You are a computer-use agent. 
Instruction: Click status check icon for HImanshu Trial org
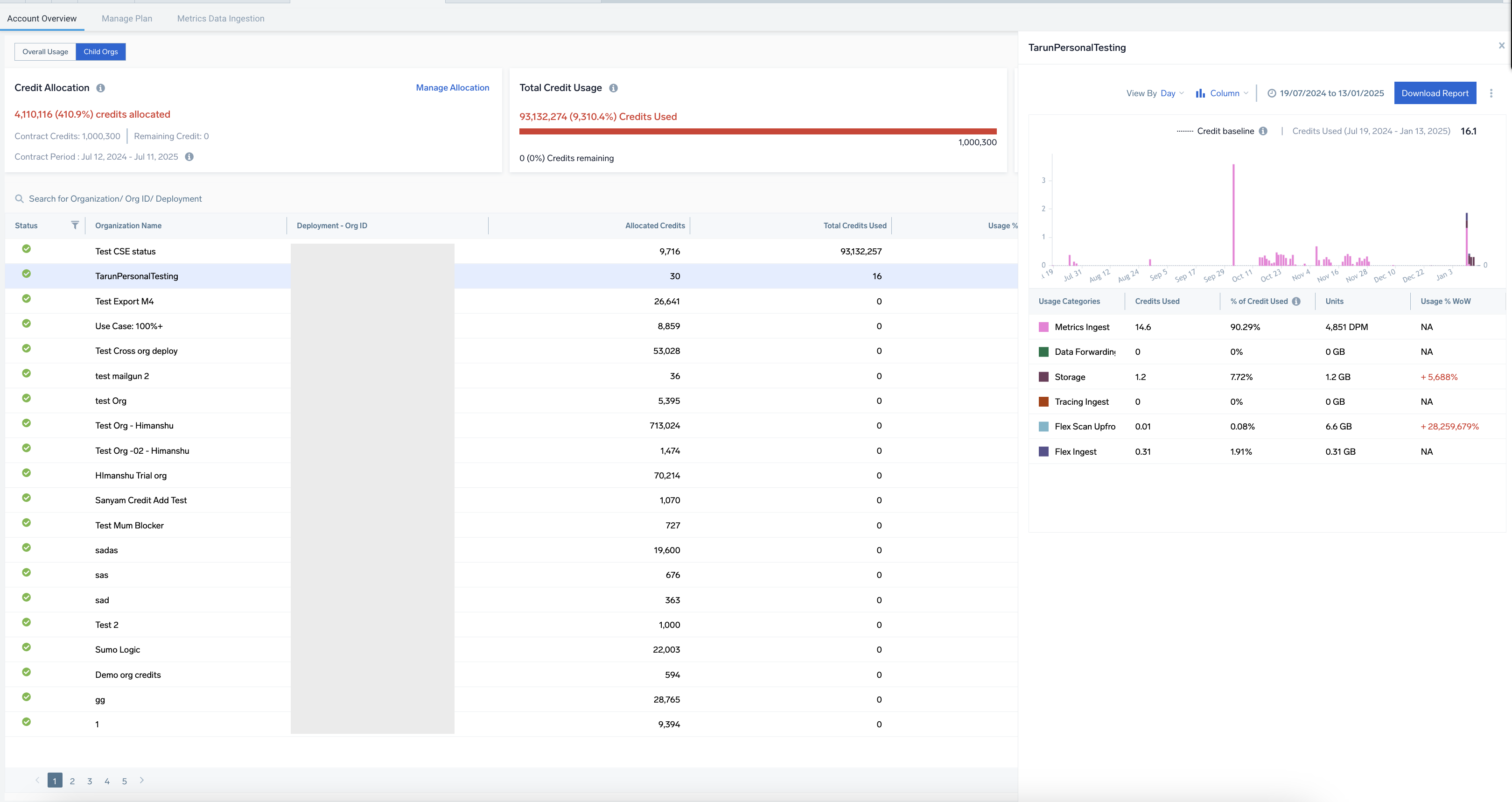click(27, 472)
